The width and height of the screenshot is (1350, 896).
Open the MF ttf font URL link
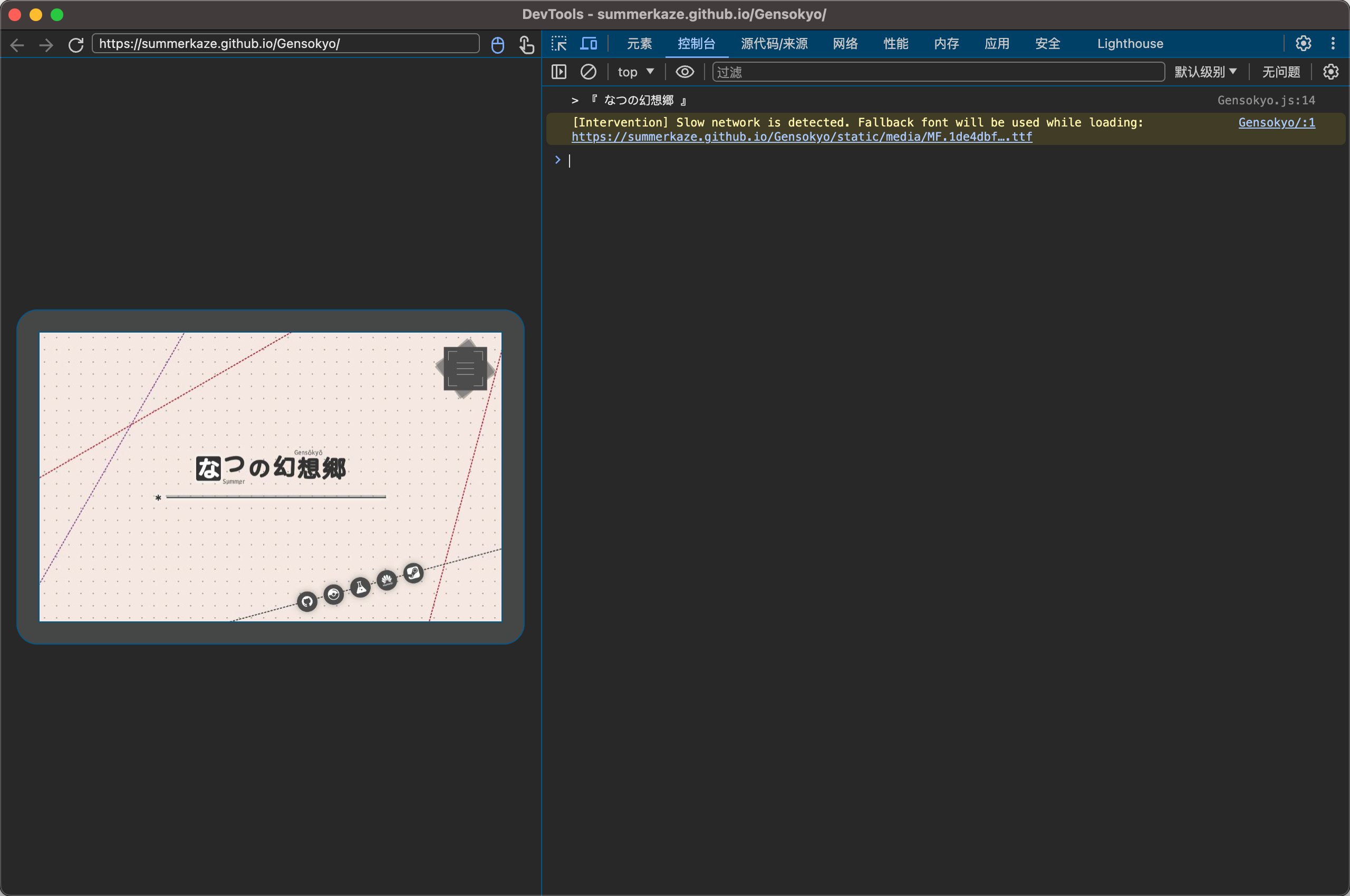tap(802, 137)
